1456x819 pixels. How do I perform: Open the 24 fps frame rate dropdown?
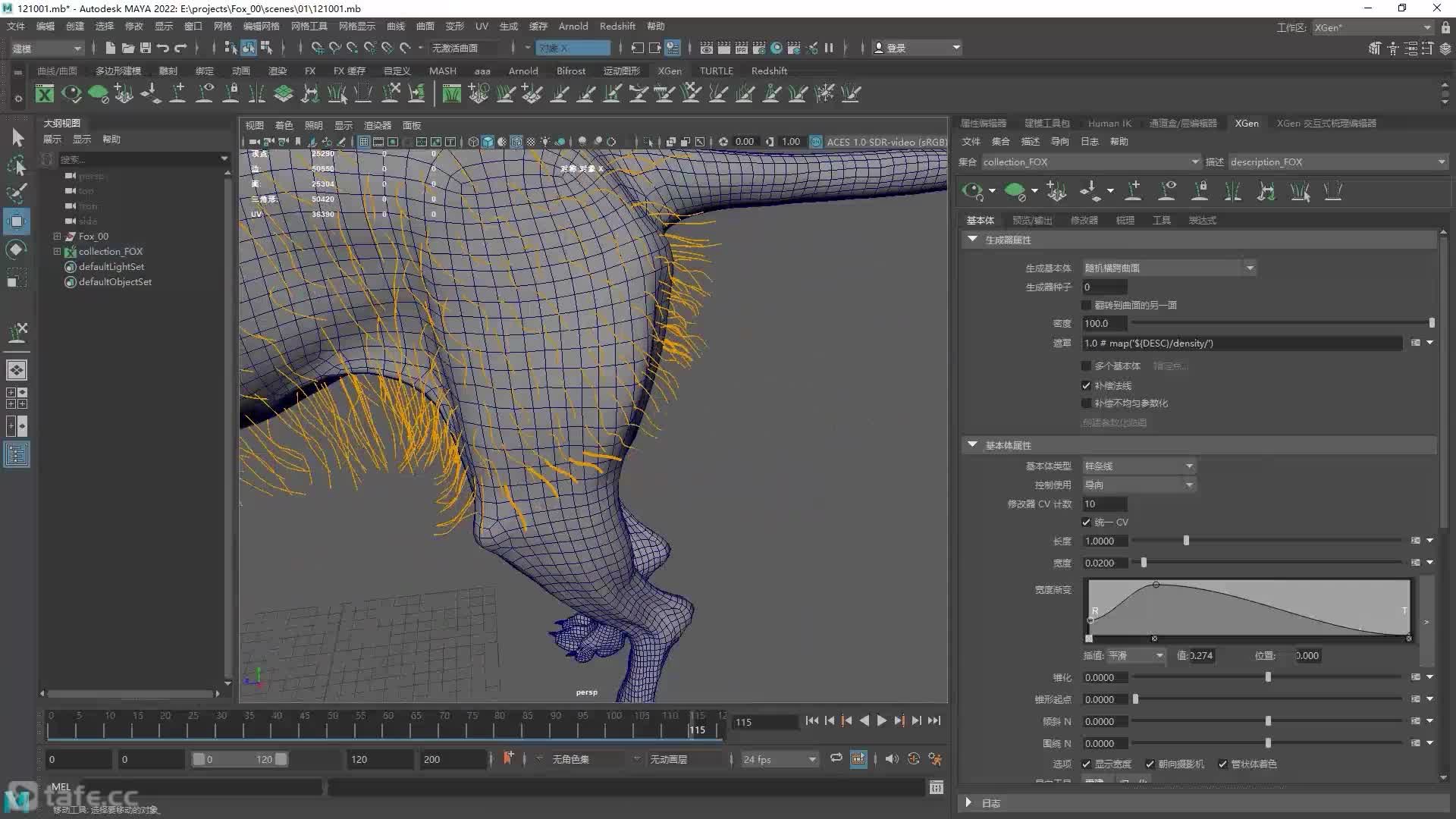tap(780, 759)
